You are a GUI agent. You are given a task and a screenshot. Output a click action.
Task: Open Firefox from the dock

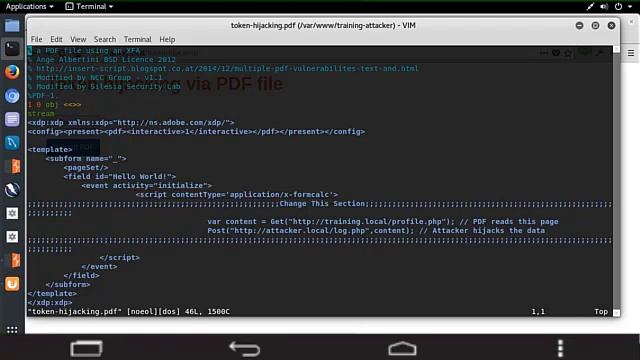point(12,72)
